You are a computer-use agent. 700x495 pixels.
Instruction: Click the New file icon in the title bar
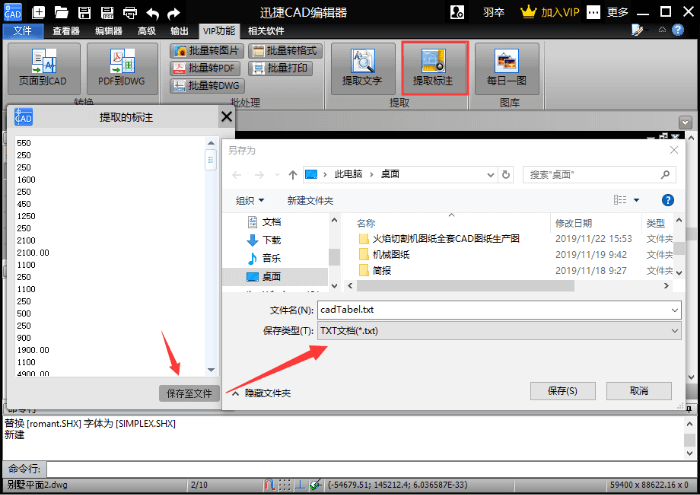pyautogui.click(x=38, y=12)
